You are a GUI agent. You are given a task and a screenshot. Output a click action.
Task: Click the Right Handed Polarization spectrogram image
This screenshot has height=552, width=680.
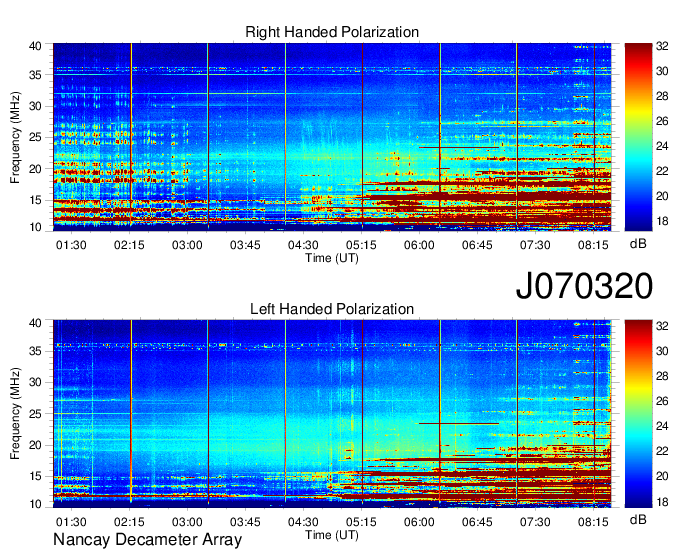(x=332, y=137)
